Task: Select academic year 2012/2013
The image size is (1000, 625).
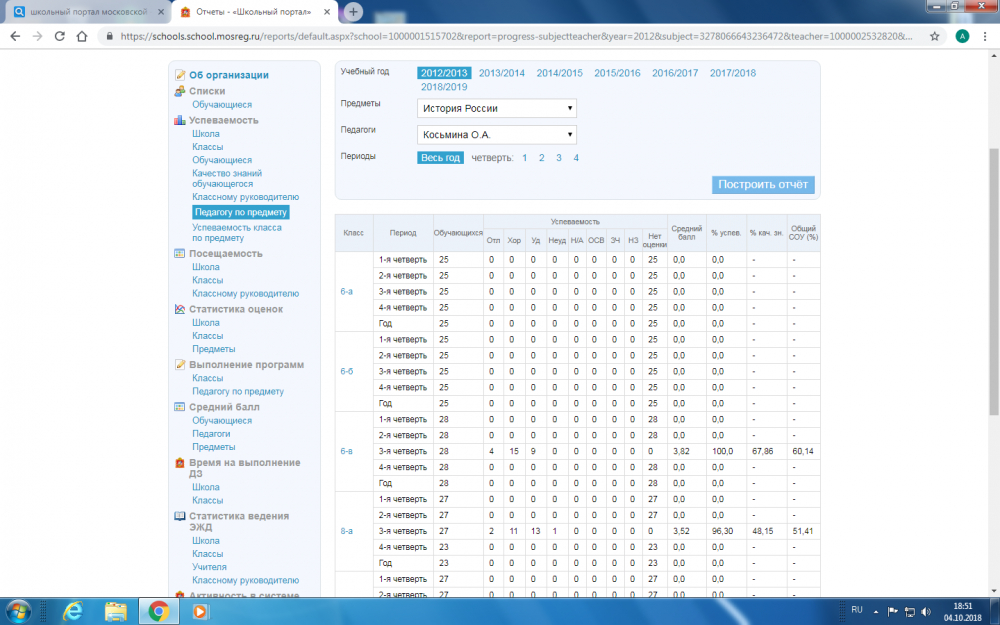Action: coord(444,73)
